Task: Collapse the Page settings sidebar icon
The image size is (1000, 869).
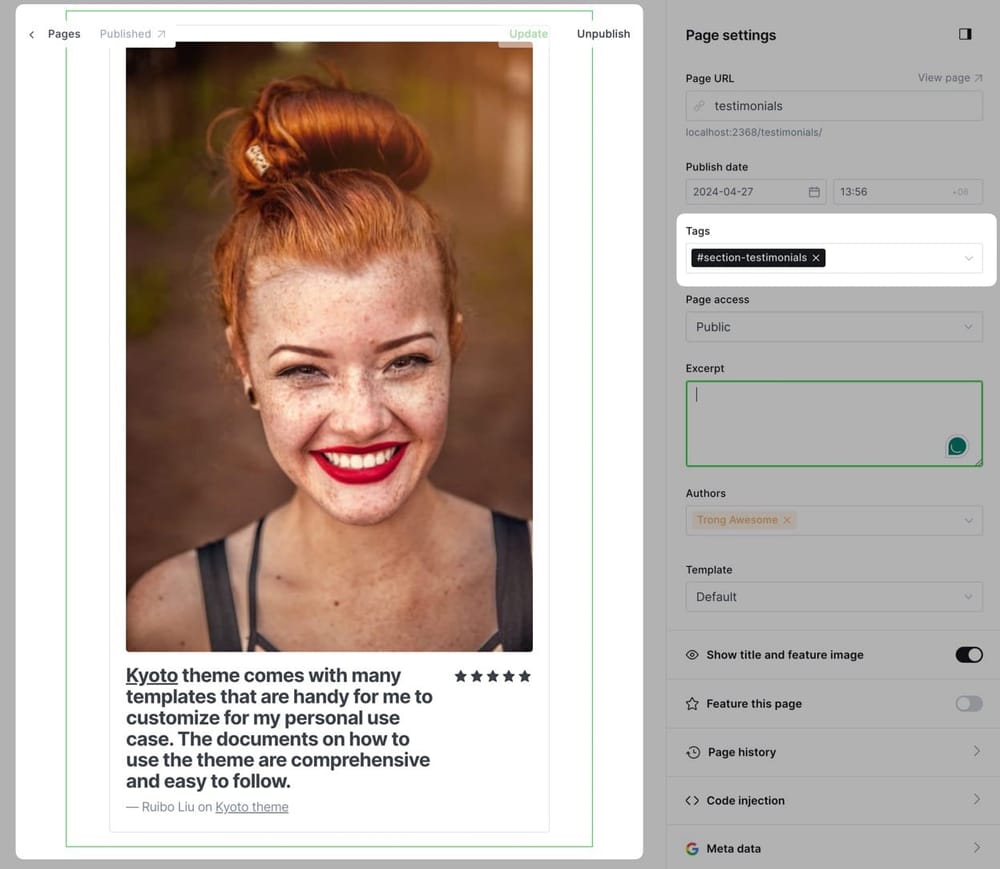Action: coord(964,34)
